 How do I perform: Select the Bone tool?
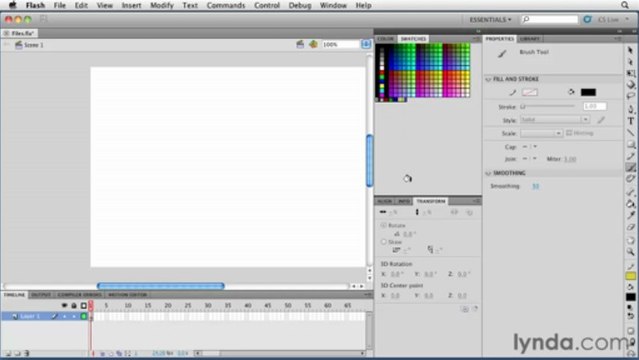pyautogui.click(x=630, y=192)
